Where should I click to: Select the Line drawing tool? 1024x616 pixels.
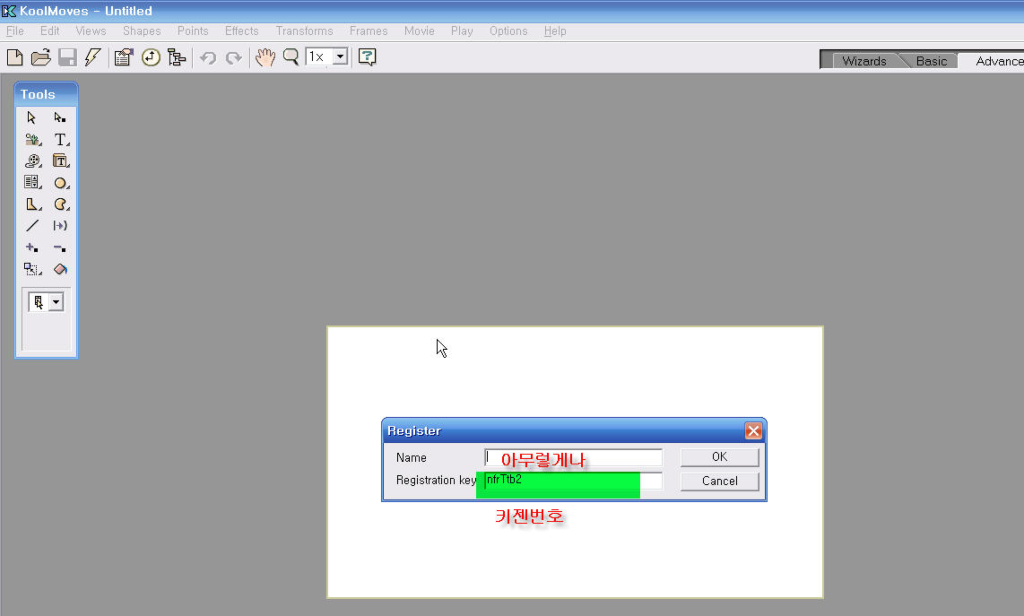(32, 226)
